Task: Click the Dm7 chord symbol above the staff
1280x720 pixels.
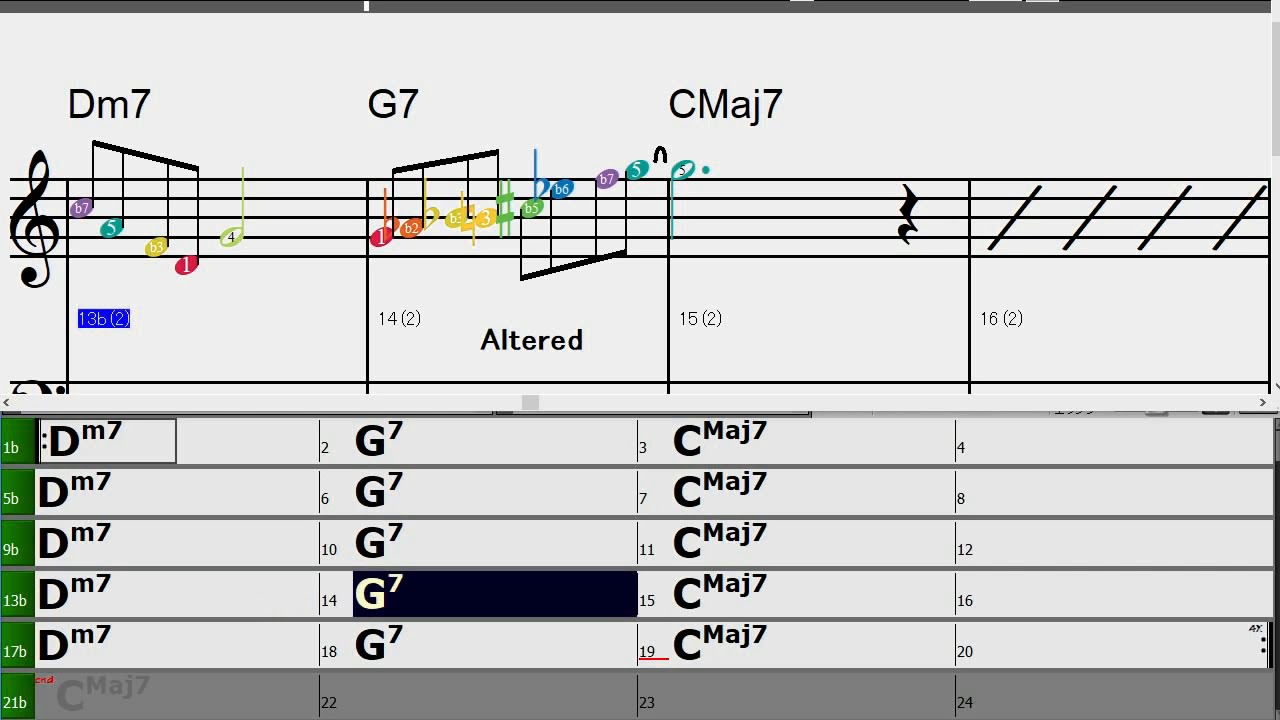Action: 109,104
